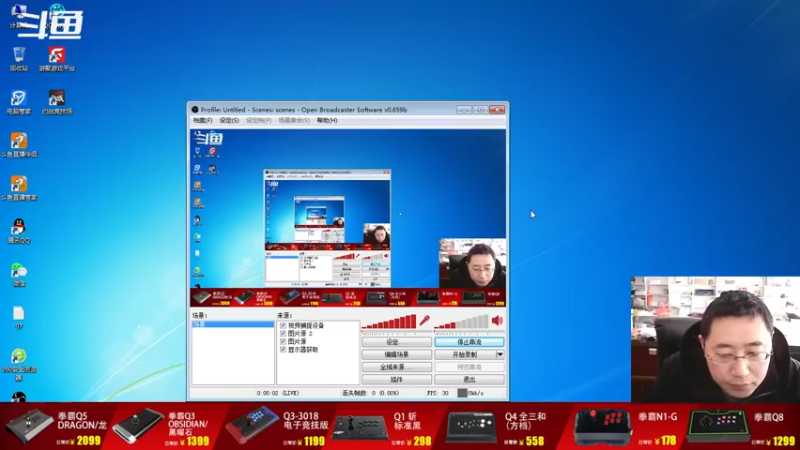This screenshot has width=800, height=450.
Task: Click inside the OBS preview area
Action: pos(348,218)
